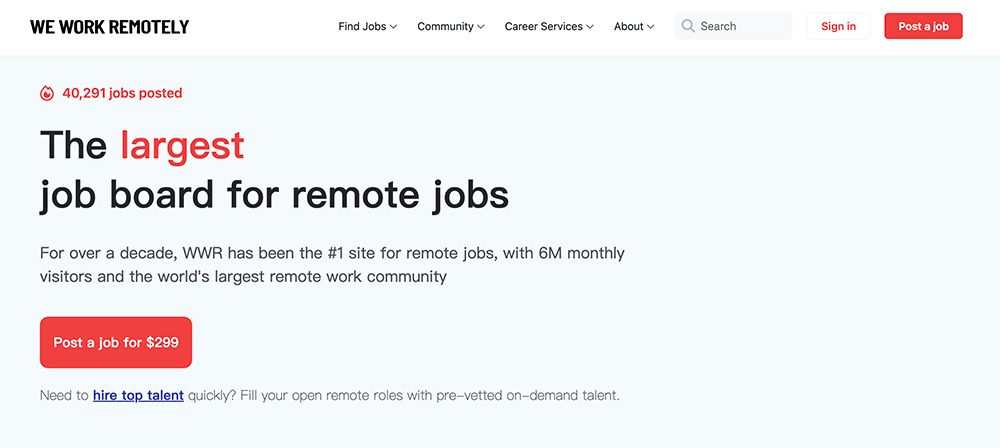
Task: Click the Sign in button
Action: pos(839,26)
